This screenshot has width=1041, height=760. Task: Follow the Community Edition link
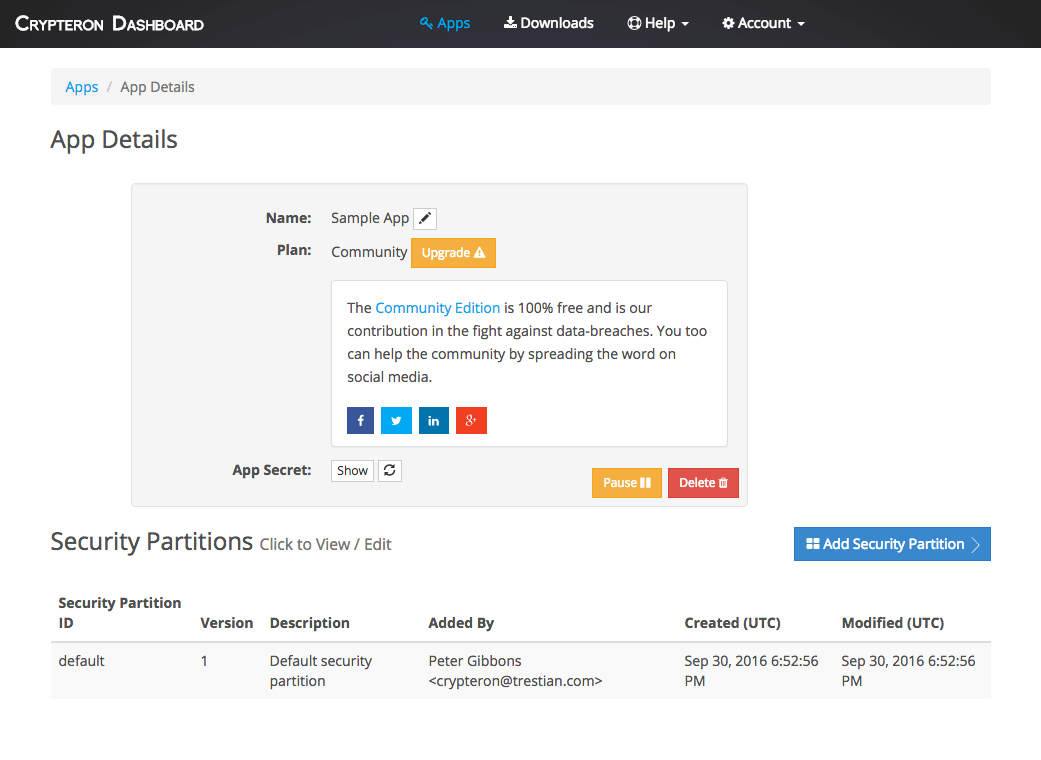pos(437,308)
